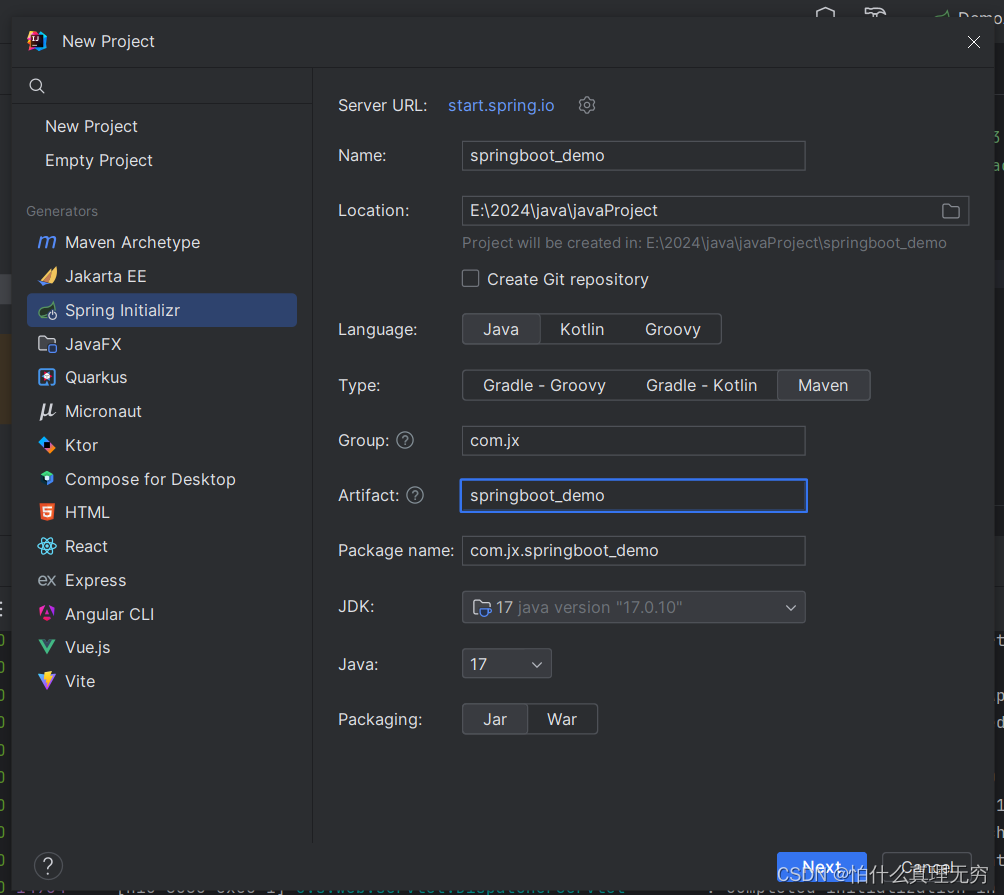Select Ktor generator entry

[162, 446]
